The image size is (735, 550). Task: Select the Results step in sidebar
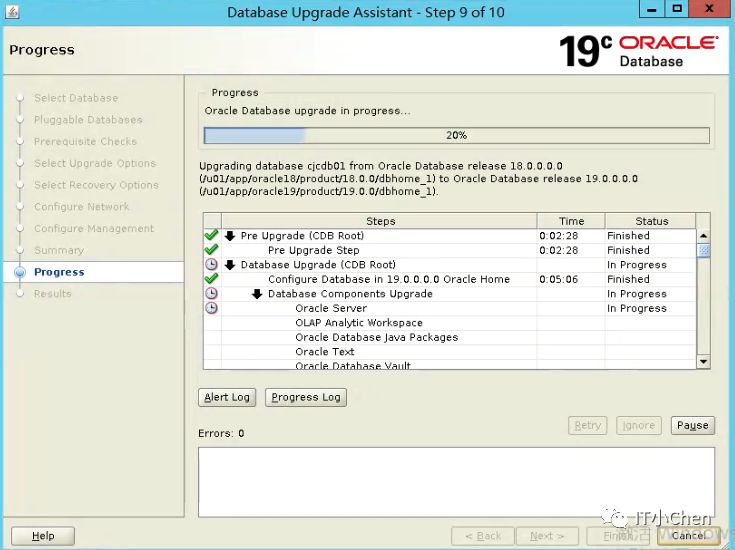click(52, 294)
